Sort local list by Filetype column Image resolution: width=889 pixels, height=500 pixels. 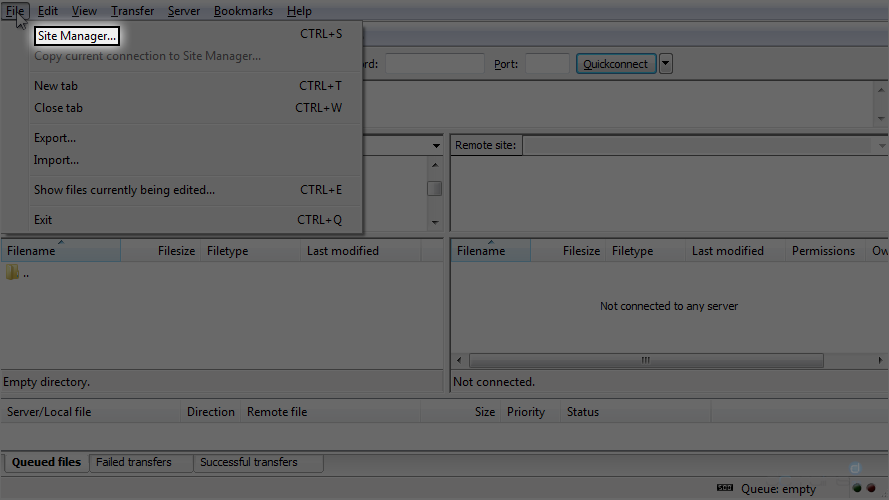pos(250,251)
